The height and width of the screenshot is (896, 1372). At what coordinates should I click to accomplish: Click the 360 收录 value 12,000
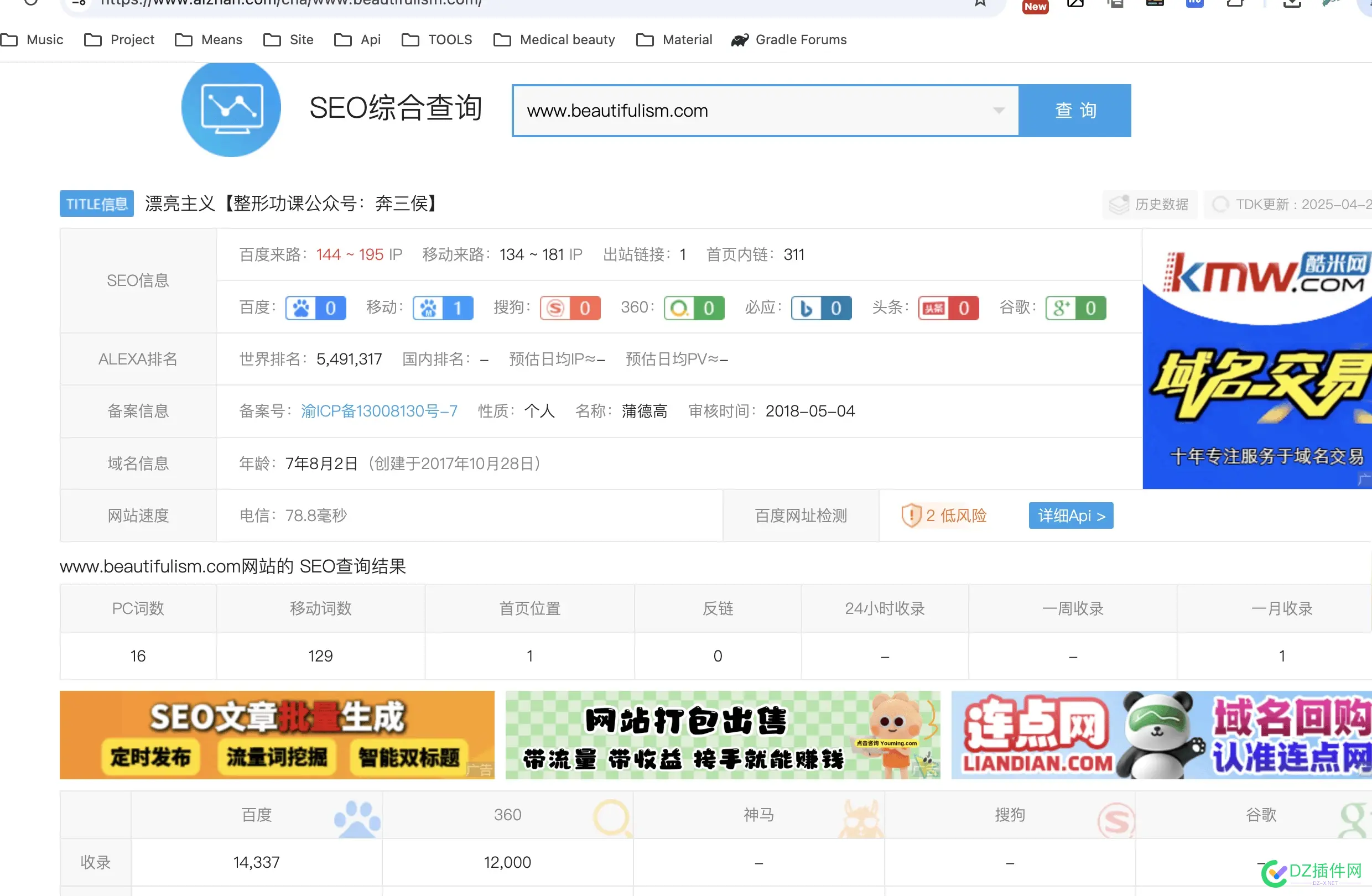(x=507, y=862)
